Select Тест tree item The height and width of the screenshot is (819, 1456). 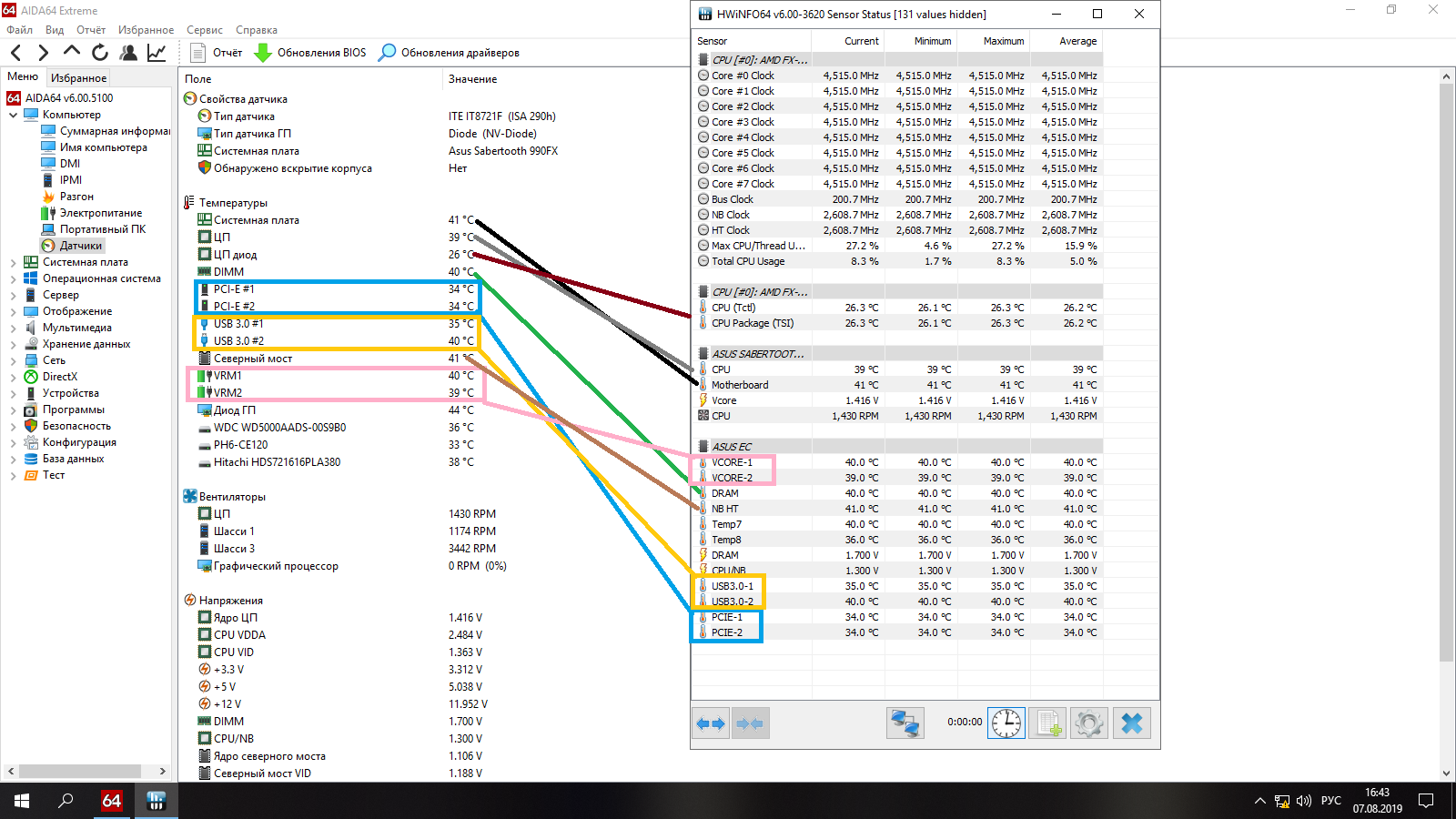pos(45,475)
